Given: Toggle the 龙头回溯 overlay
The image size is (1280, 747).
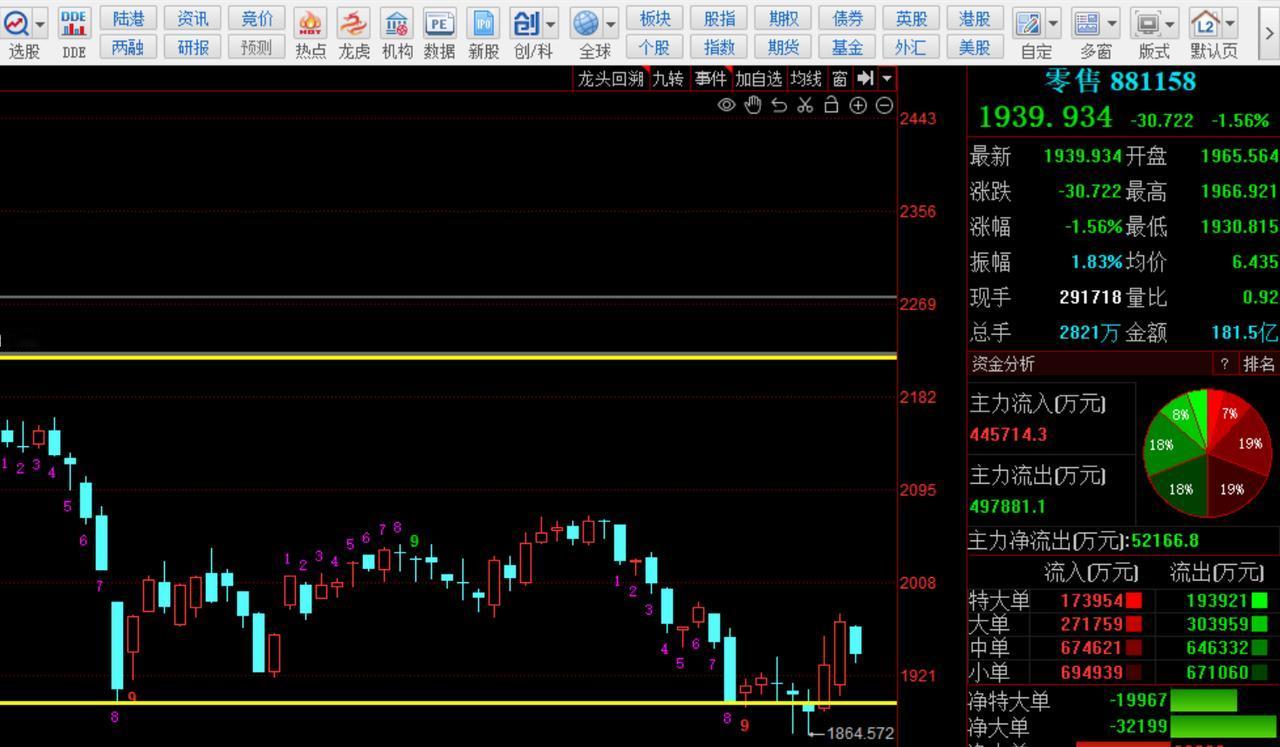Looking at the screenshot, I should 610,78.
